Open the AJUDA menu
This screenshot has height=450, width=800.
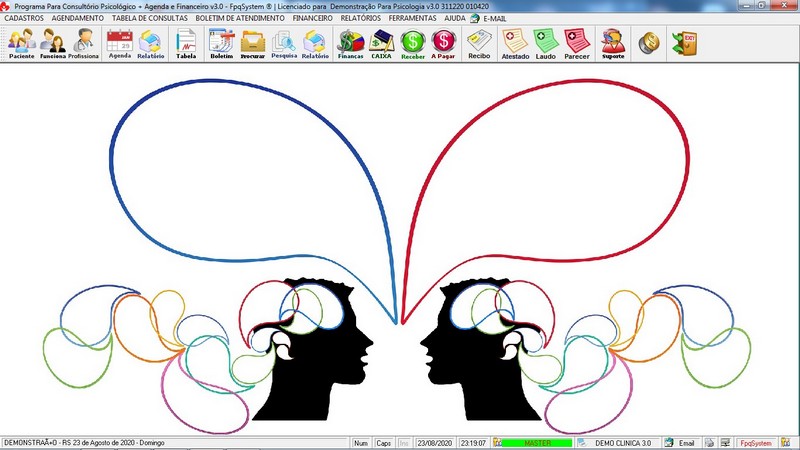455,18
